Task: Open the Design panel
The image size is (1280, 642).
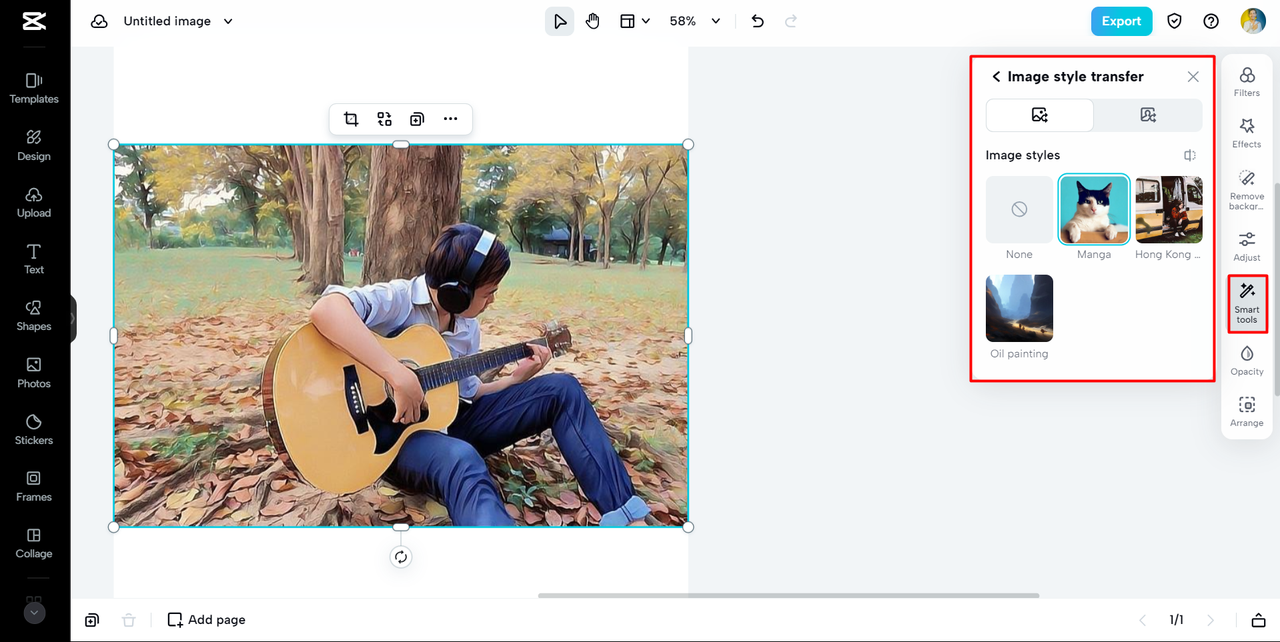Action: click(x=34, y=145)
